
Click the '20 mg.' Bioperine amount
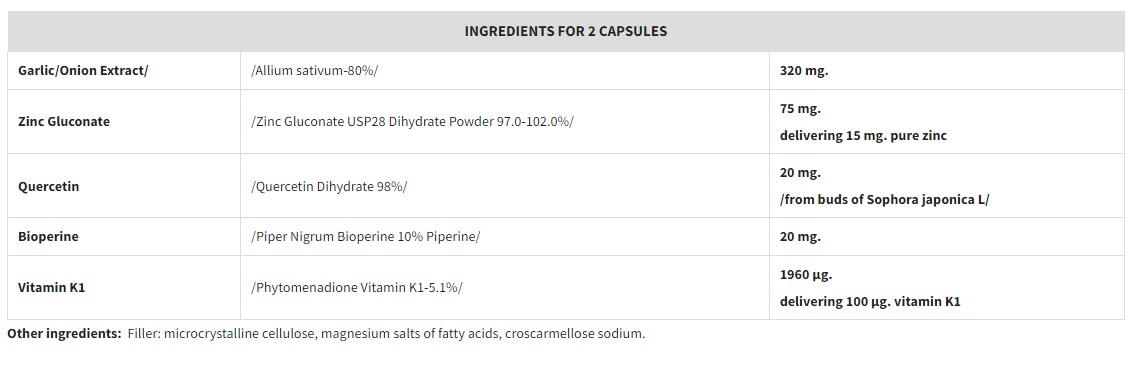(800, 237)
